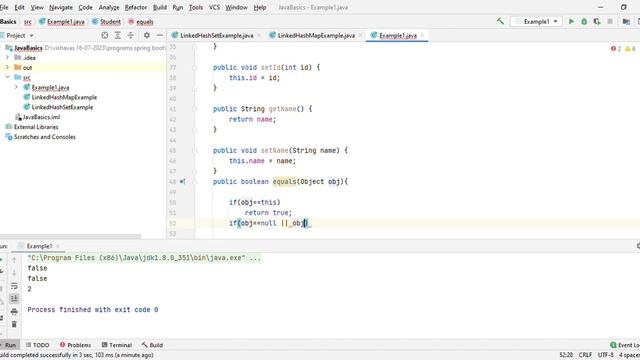Expand the .idea folder
640x360 pixels.
click(7, 58)
